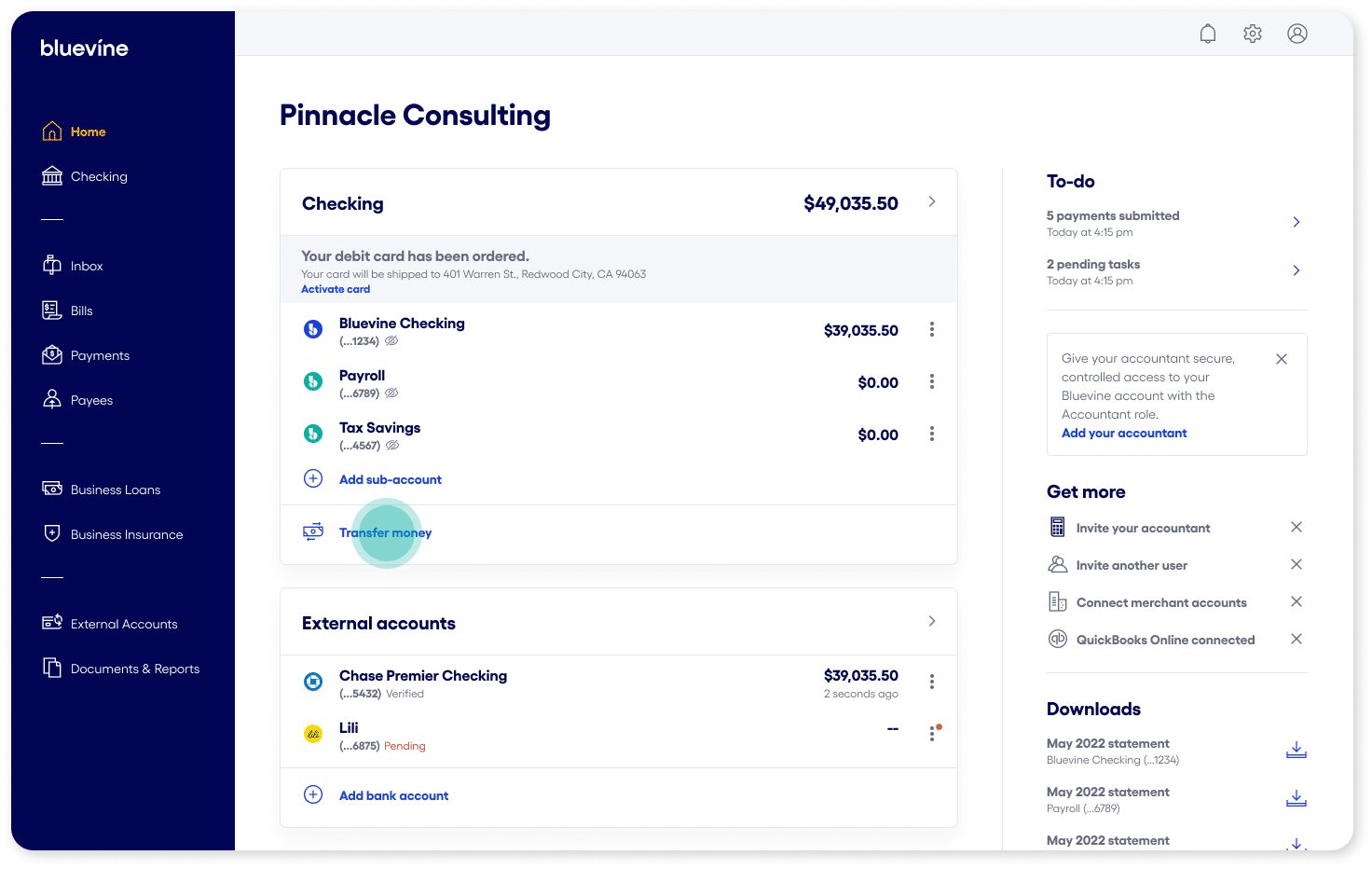Image resolution: width=1372 pixels, height=869 pixels.
Task: Expand the External accounts section
Action: (931, 621)
